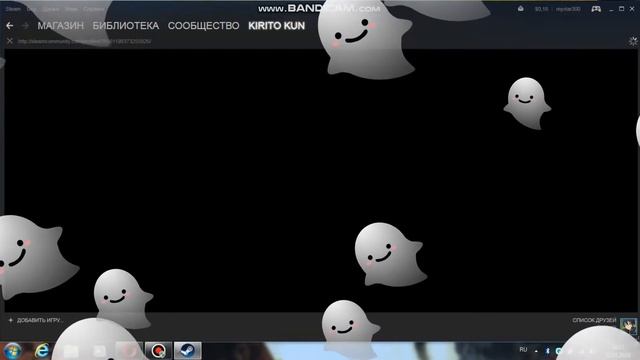Click the Bluetooth tray icon
This screenshot has height=360, width=640.
[547, 351]
